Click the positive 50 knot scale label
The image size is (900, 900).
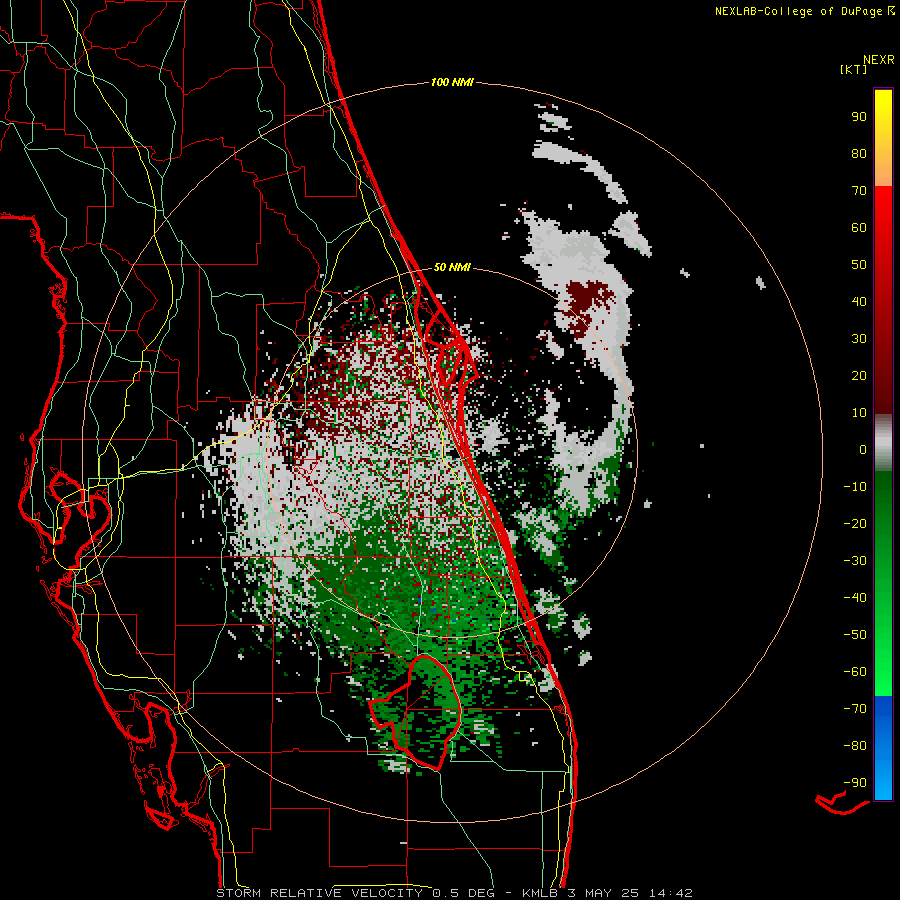[859, 265]
